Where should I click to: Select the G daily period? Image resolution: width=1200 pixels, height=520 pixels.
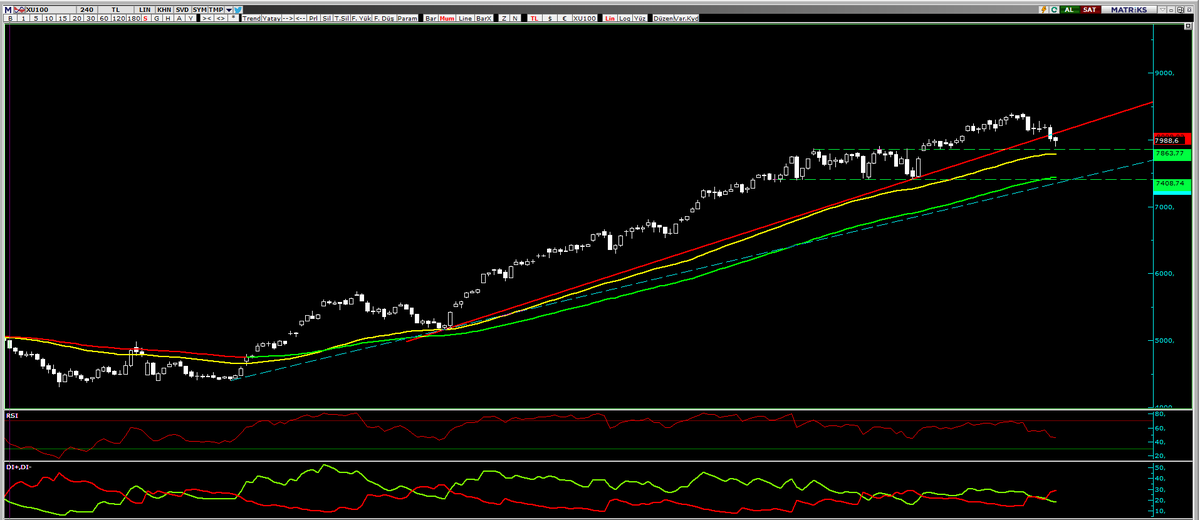click(156, 19)
